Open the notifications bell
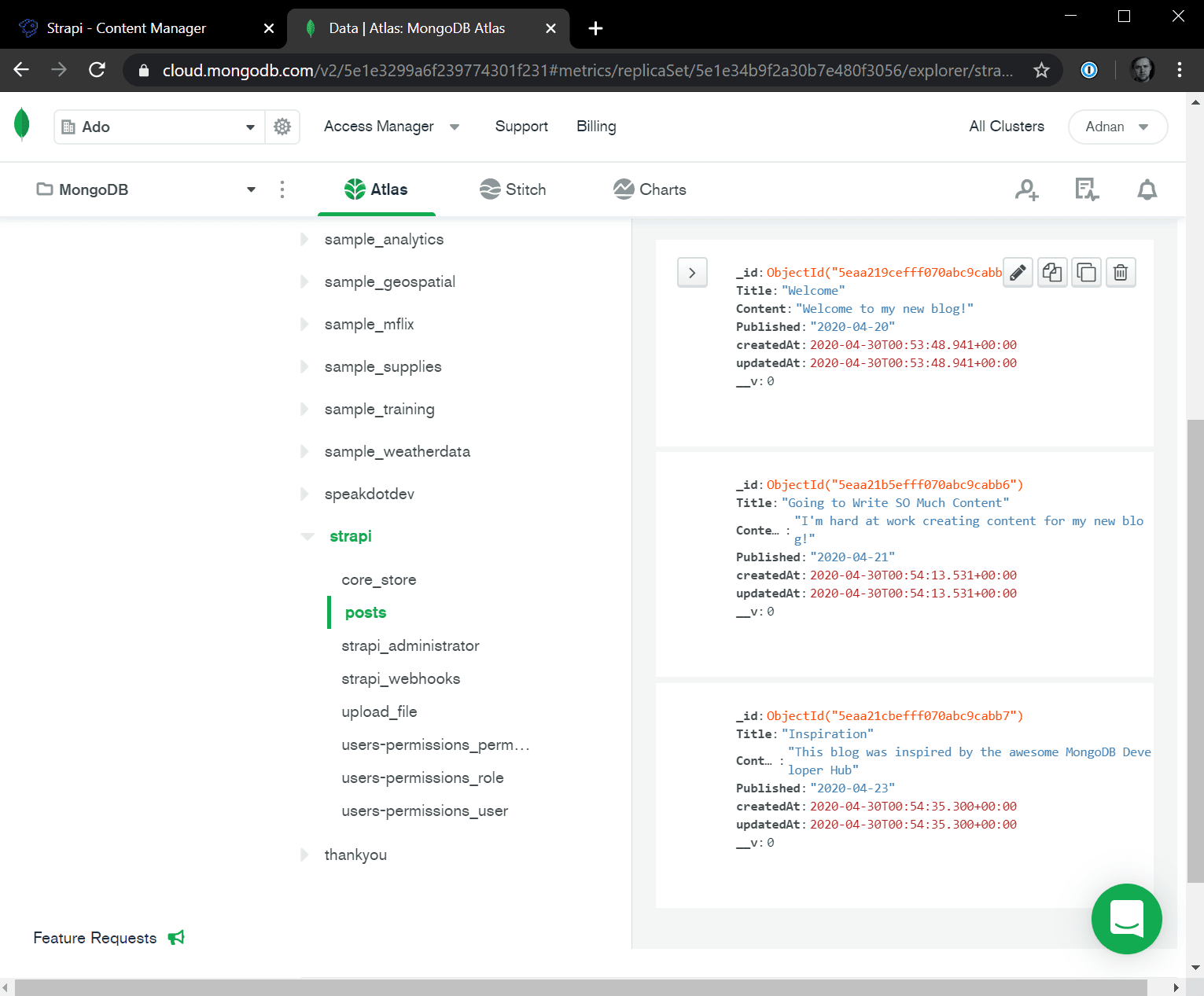Screen dimensions: 1204x996 click(1147, 189)
